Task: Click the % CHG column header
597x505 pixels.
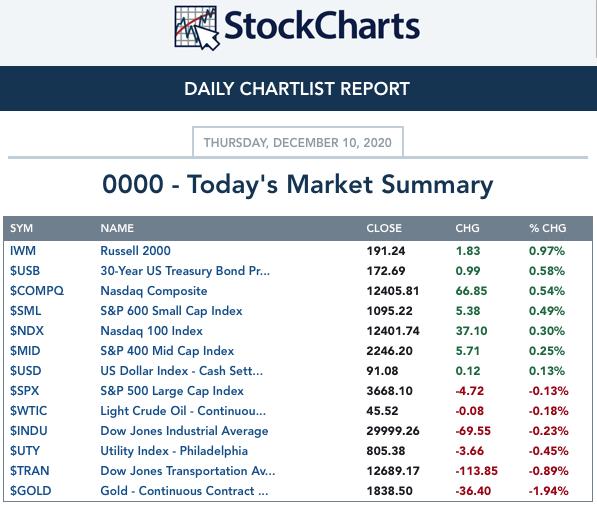Action: tap(547, 228)
